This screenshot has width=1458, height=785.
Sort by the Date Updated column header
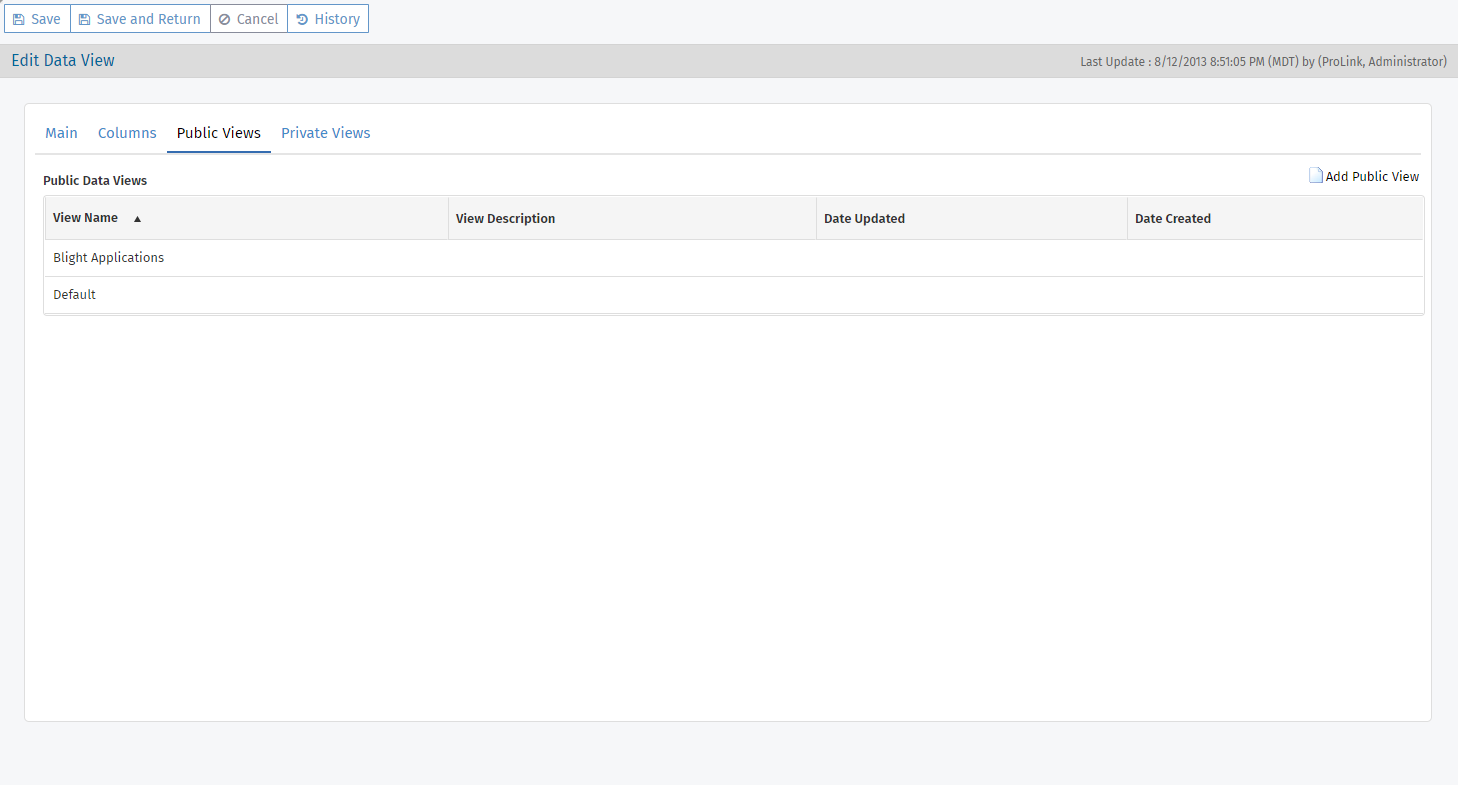click(x=864, y=218)
